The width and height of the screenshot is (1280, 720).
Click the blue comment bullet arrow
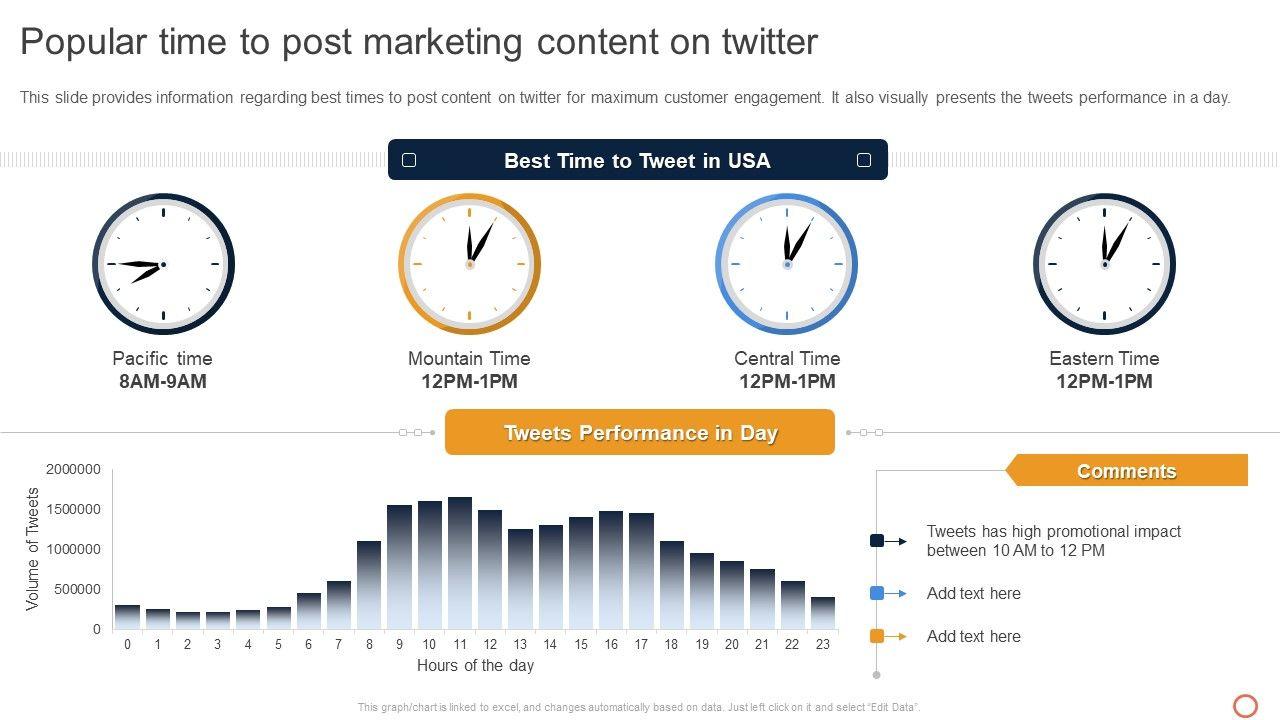pyautogui.click(x=888, y=593)
